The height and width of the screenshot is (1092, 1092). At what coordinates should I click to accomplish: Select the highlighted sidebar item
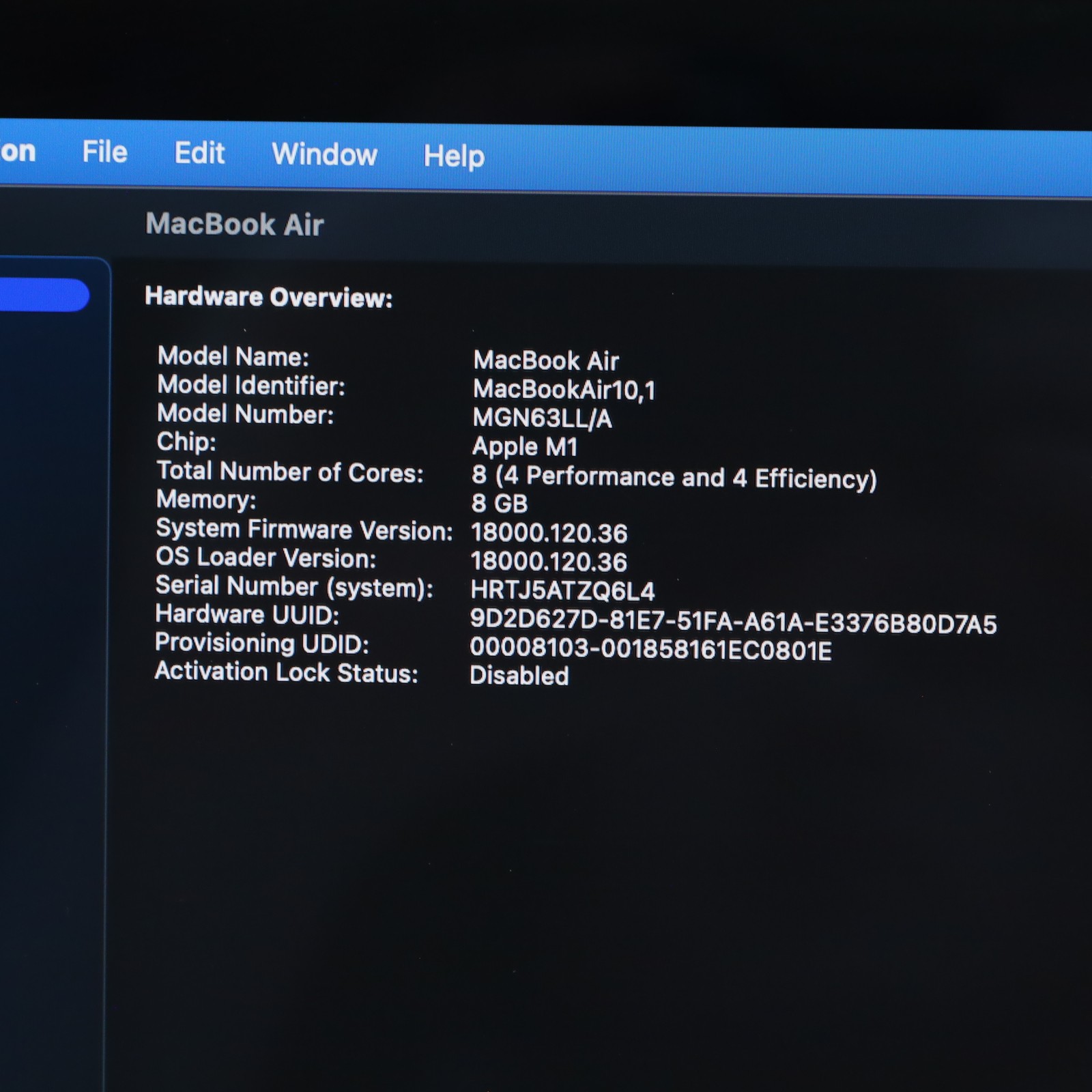pos(44,295)
